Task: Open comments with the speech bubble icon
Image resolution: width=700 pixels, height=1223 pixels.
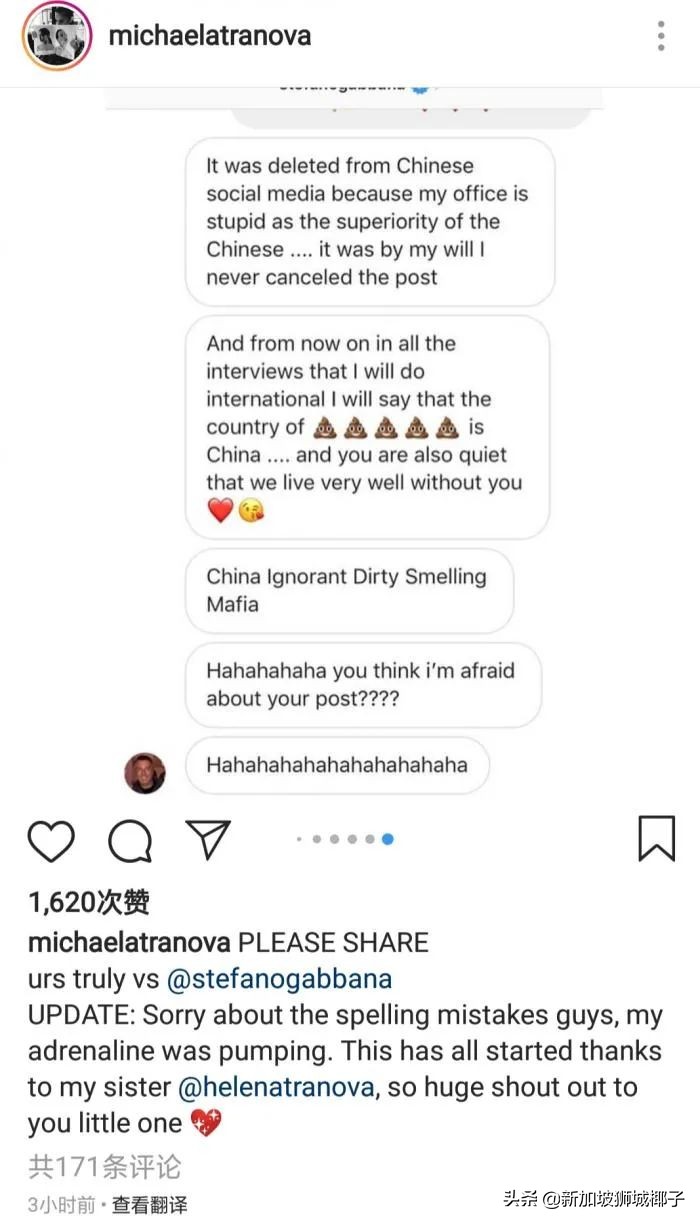Action: 130,841
